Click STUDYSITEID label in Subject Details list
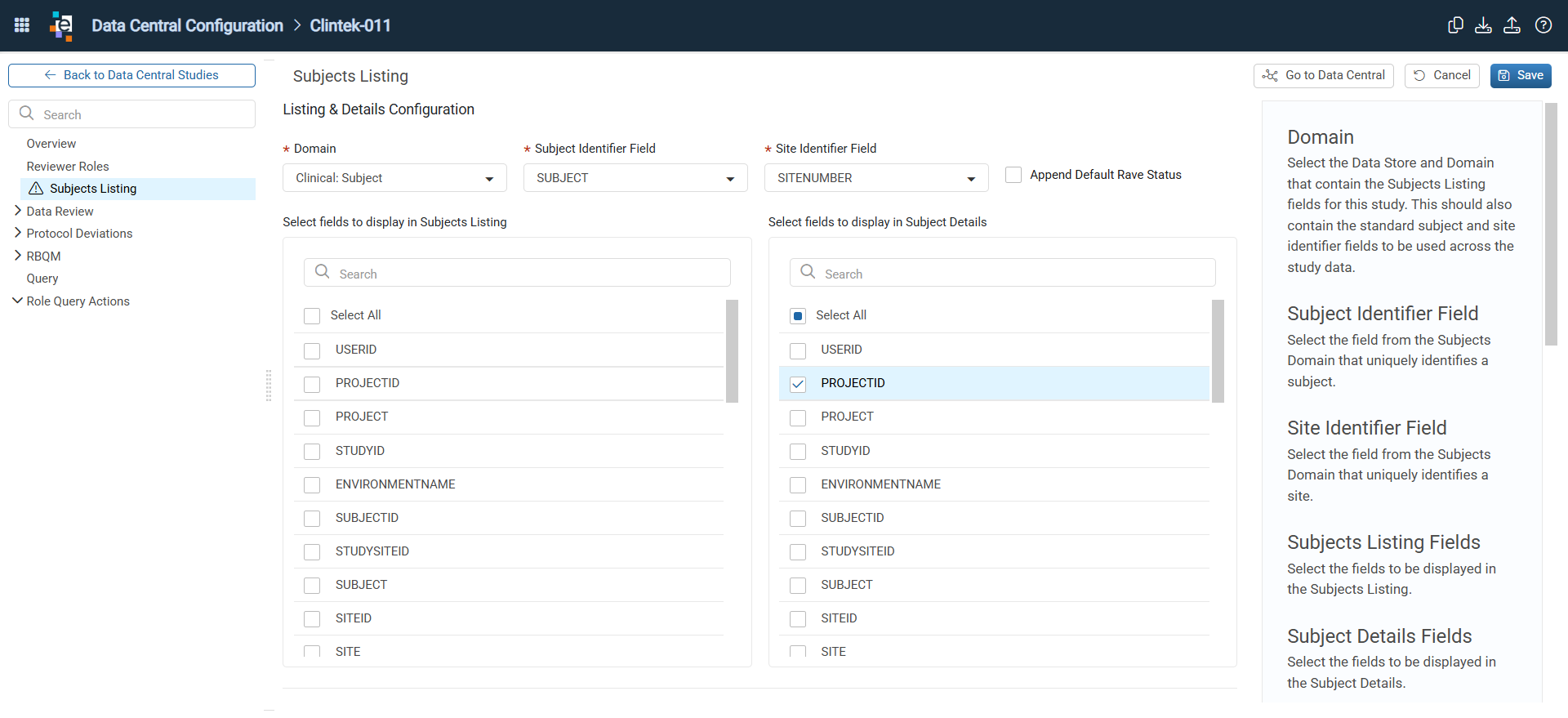The height and width of the screenshot is (718, 1568). 857,551
